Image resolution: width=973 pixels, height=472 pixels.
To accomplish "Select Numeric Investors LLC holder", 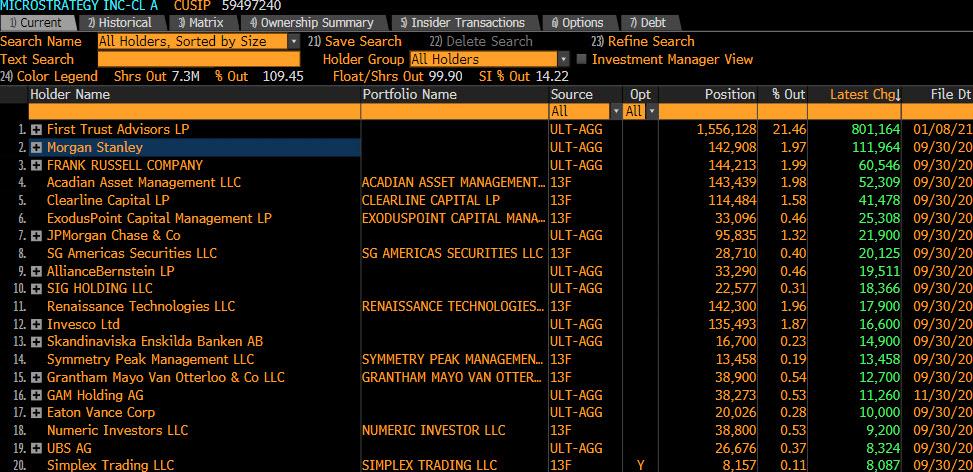I will (x=117, y=430).
